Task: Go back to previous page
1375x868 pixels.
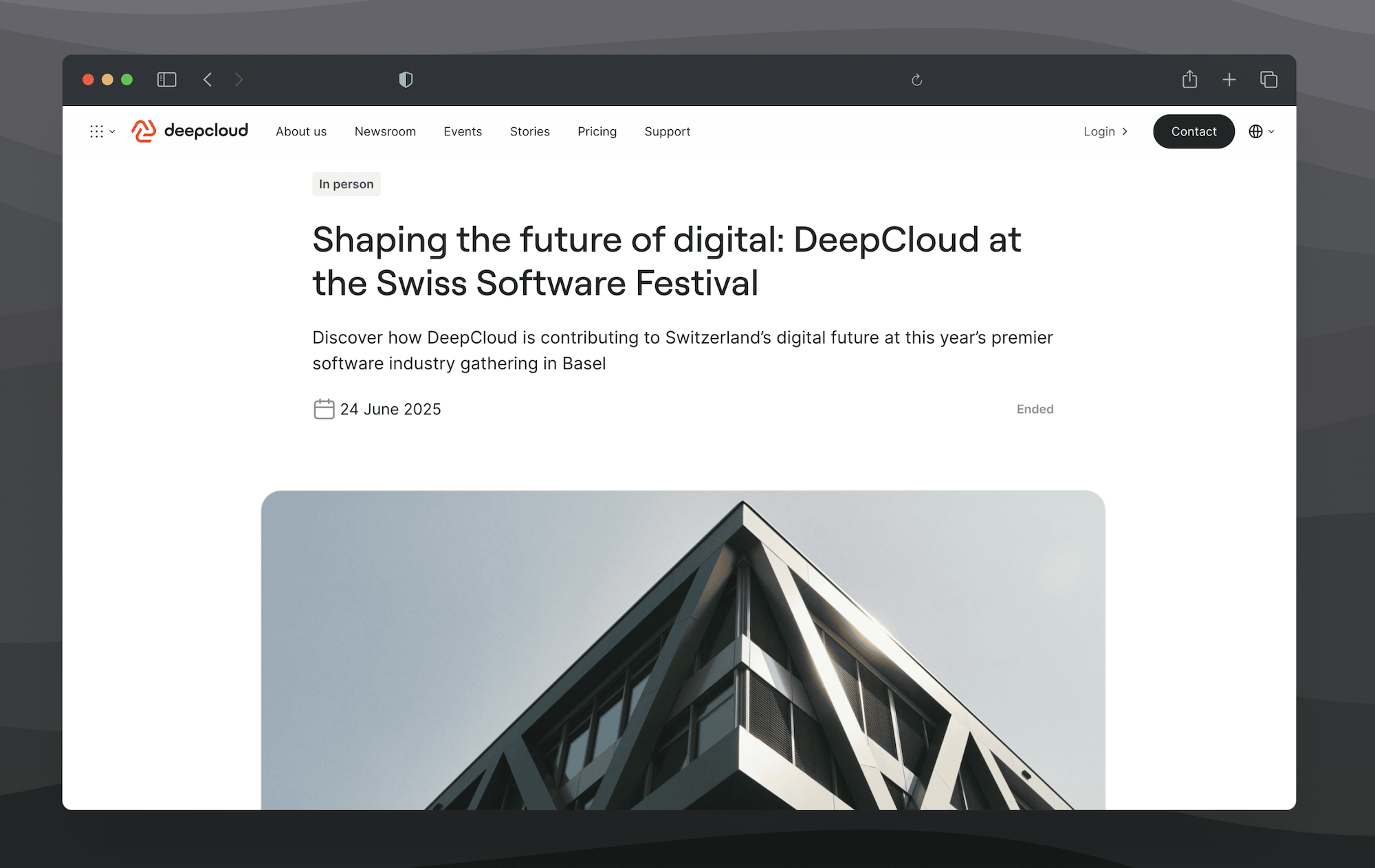Action: [208, 80]
